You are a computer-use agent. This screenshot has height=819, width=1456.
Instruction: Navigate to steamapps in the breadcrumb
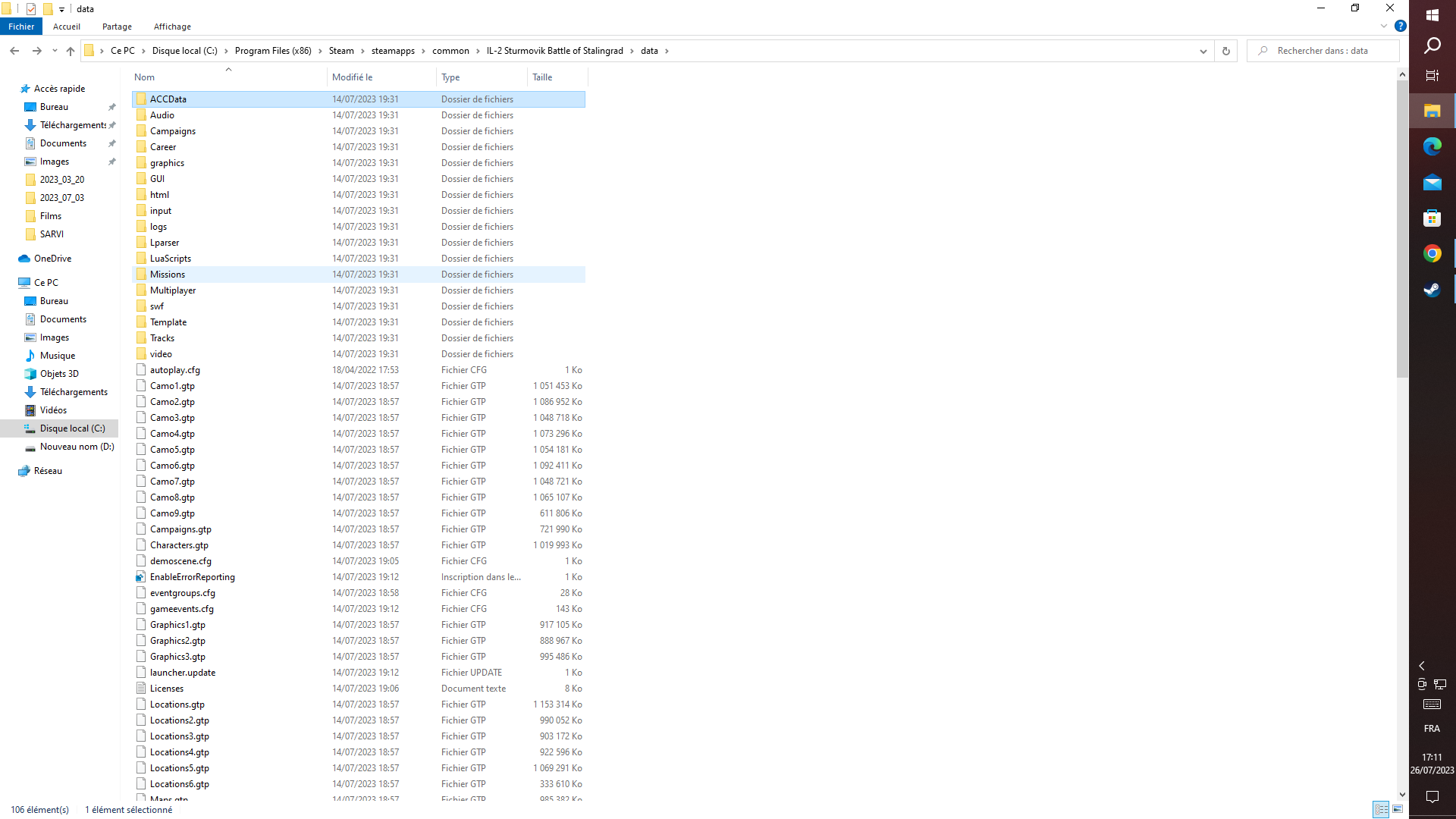[393, 51]
